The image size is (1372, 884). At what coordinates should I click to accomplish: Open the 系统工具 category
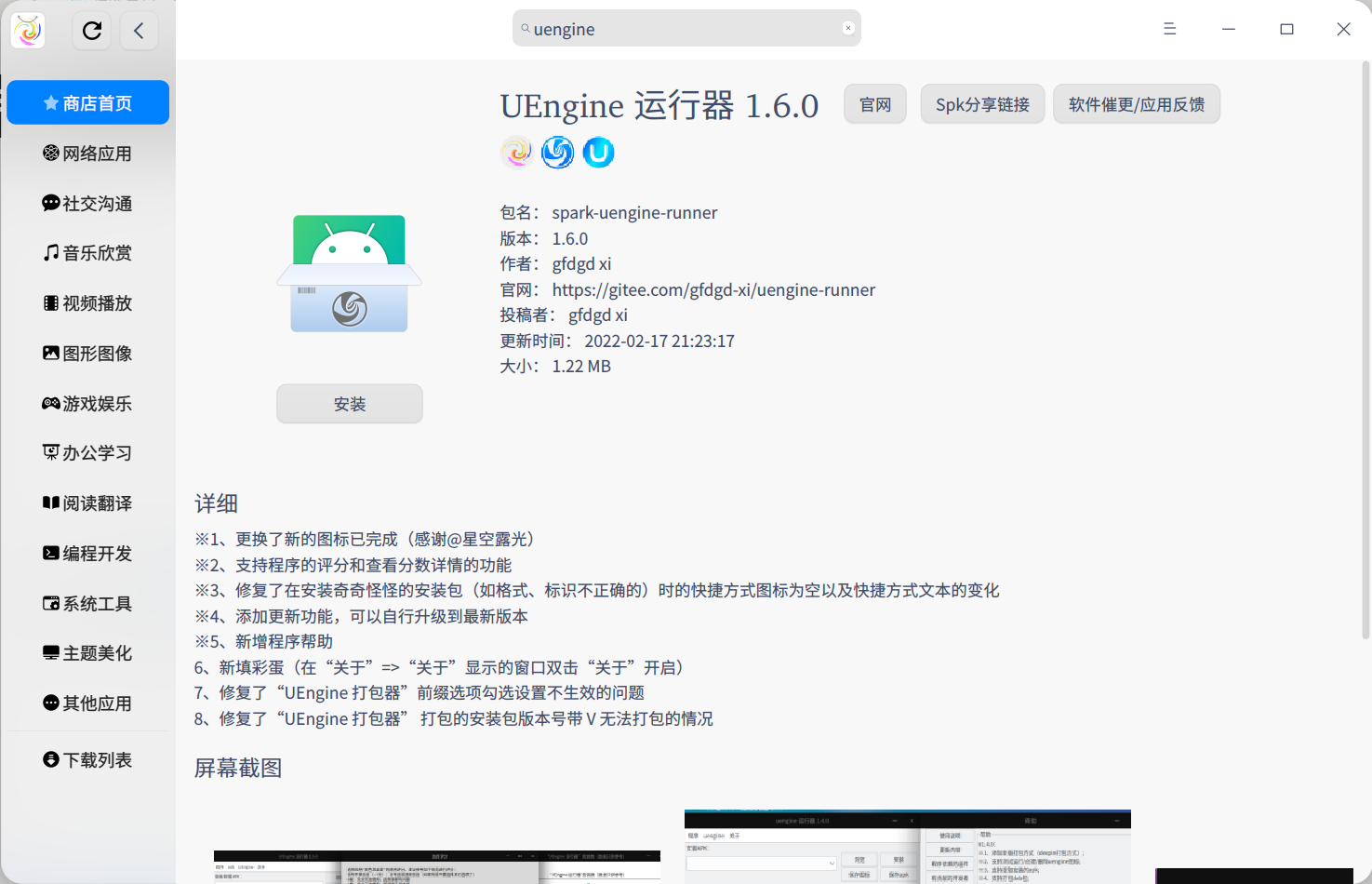click(x=87, y=603)
